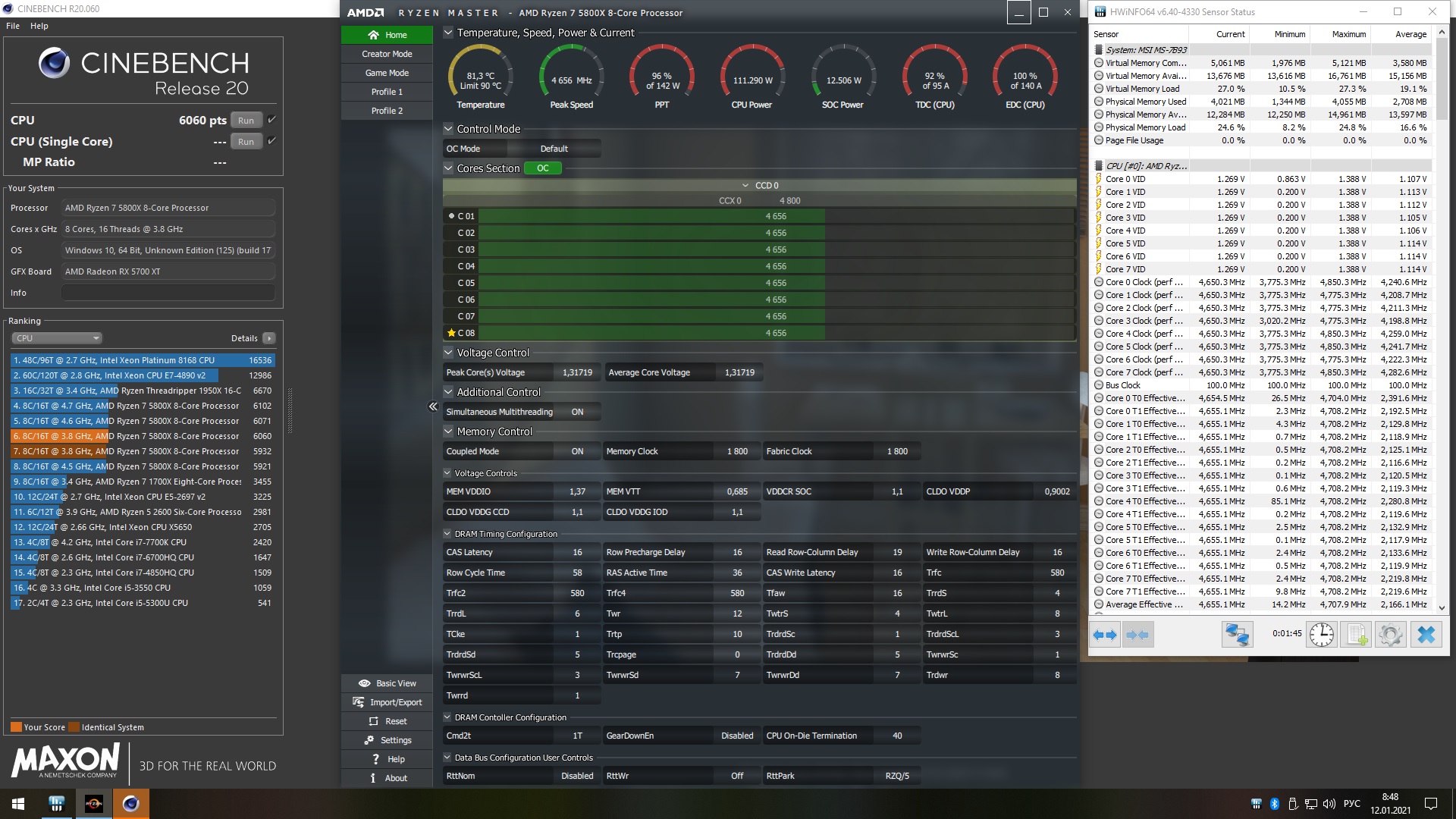Run the CPU Single Core benchmark
The width and height of the screenshot is (1456, 819).
[x=246, y=142]
